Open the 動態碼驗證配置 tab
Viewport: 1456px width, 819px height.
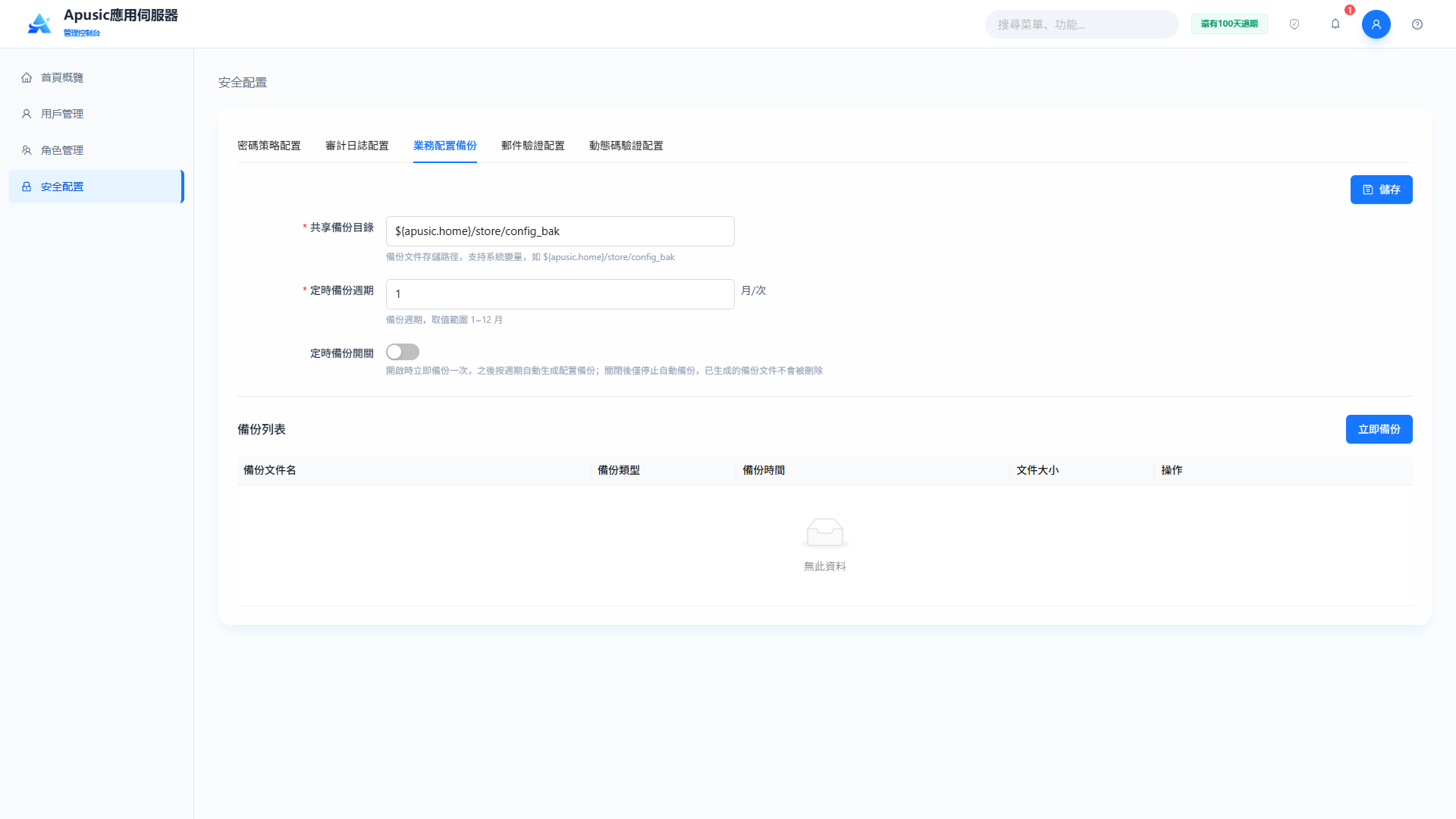coord(626,146)
